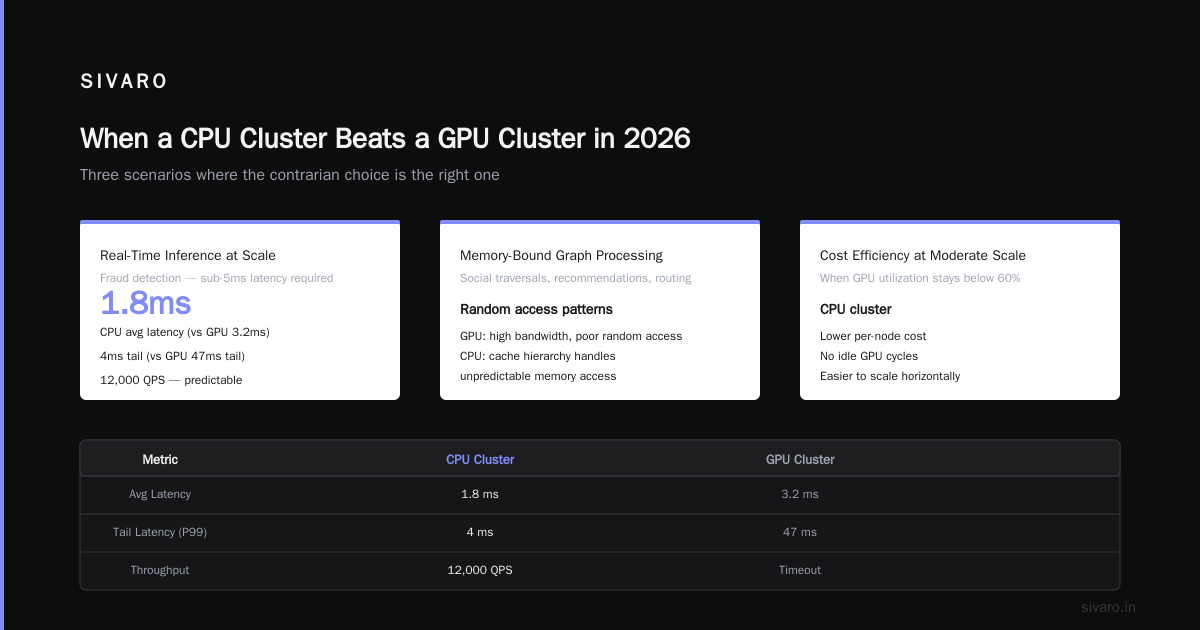Screen dimensions: 1200x630
Task: Select the Avg Latency row label
Action: point(160,494)
